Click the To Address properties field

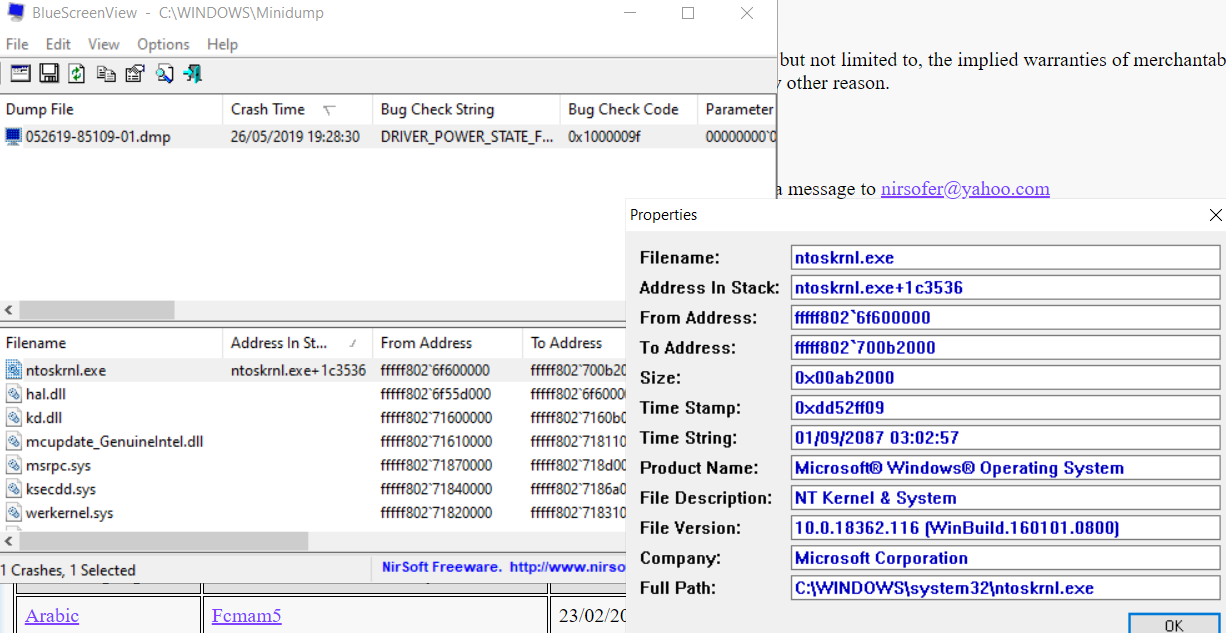click(1005, 348)
